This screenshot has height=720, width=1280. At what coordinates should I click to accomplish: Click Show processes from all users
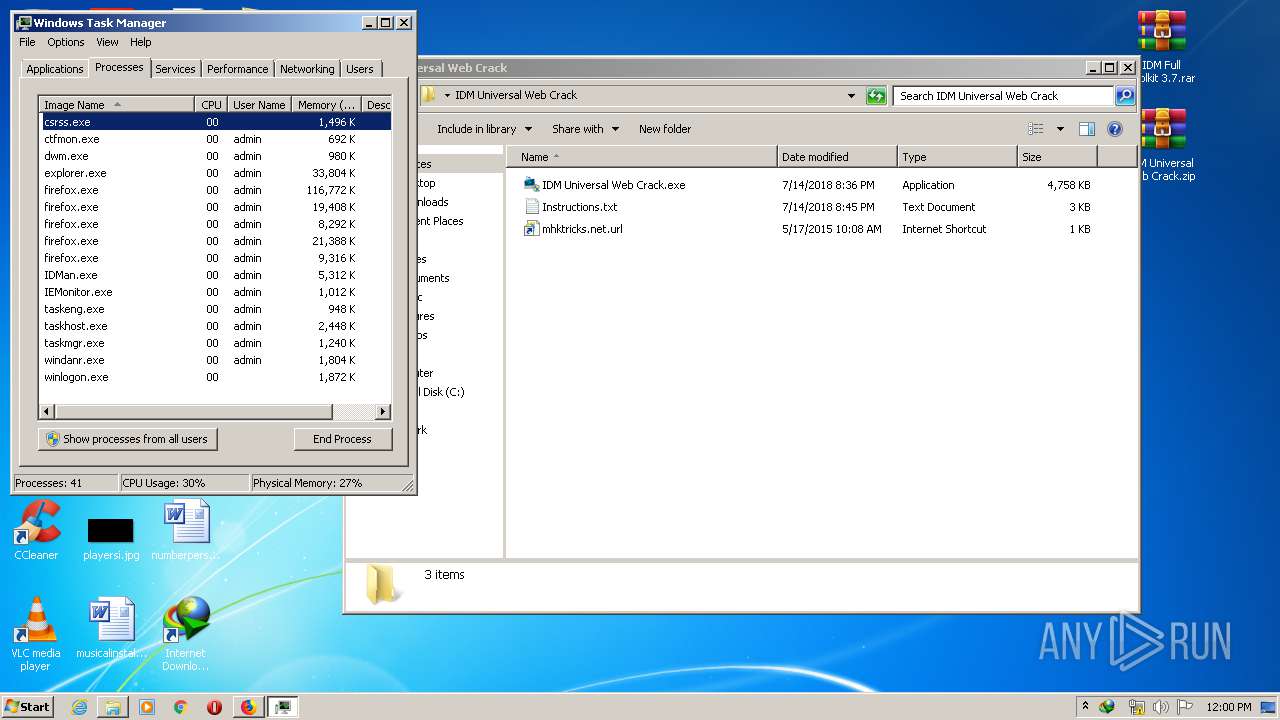click(x=128, y=439)
